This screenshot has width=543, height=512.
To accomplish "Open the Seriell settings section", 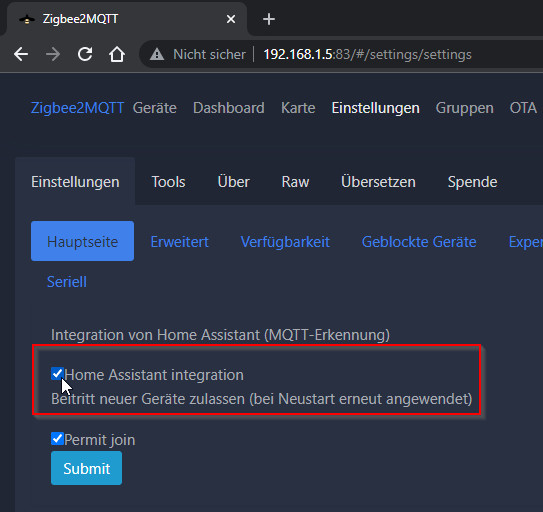I will (x=67, y=282).
